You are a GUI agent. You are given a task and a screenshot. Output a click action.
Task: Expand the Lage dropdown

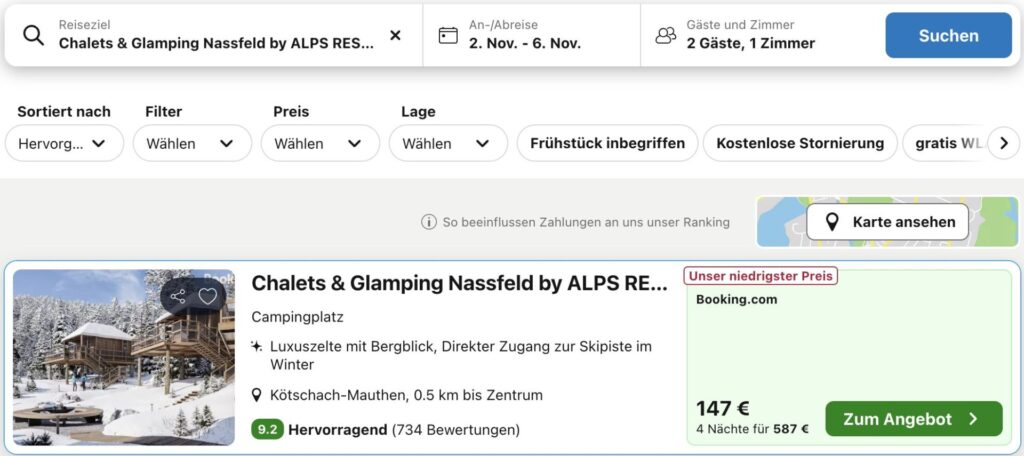coord(448,143)
